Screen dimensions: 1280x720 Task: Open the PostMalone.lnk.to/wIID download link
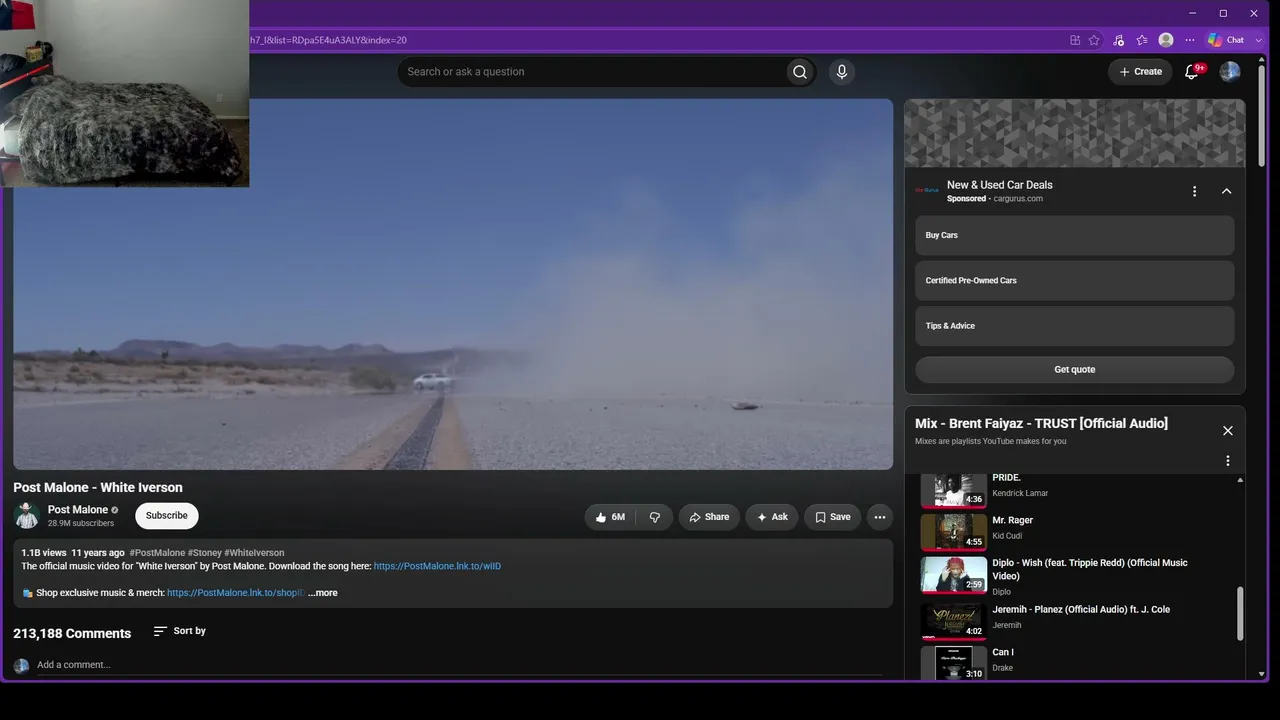pyautogui.click(x=437, y=566)
